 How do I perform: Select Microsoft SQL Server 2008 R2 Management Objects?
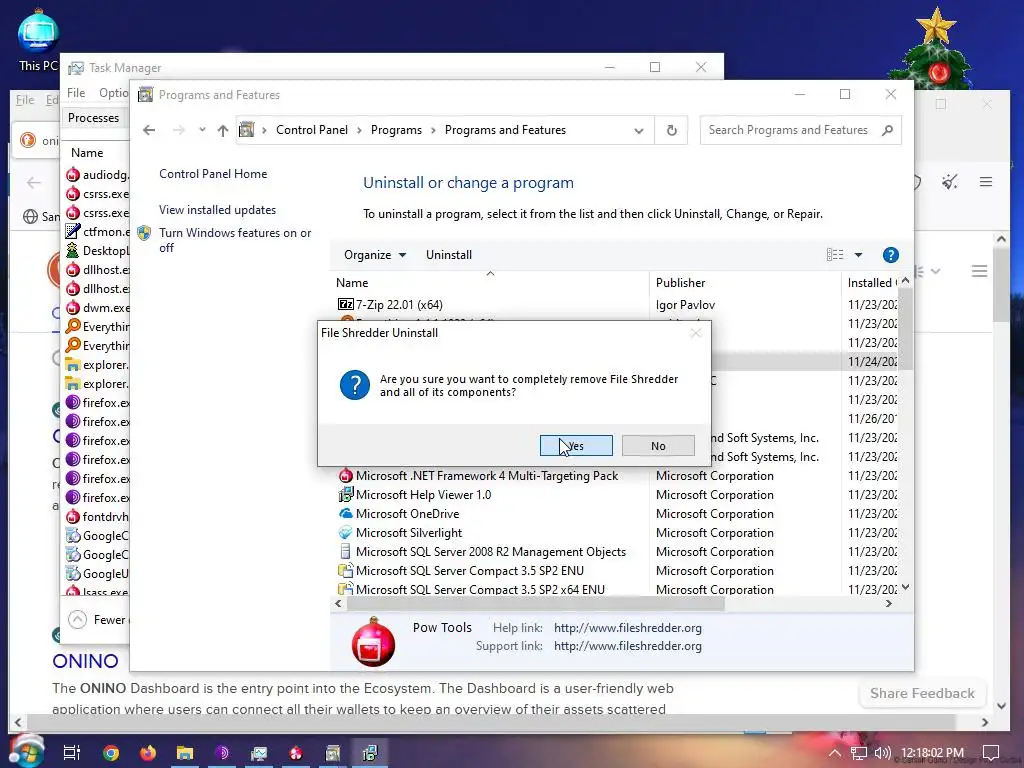490,551
